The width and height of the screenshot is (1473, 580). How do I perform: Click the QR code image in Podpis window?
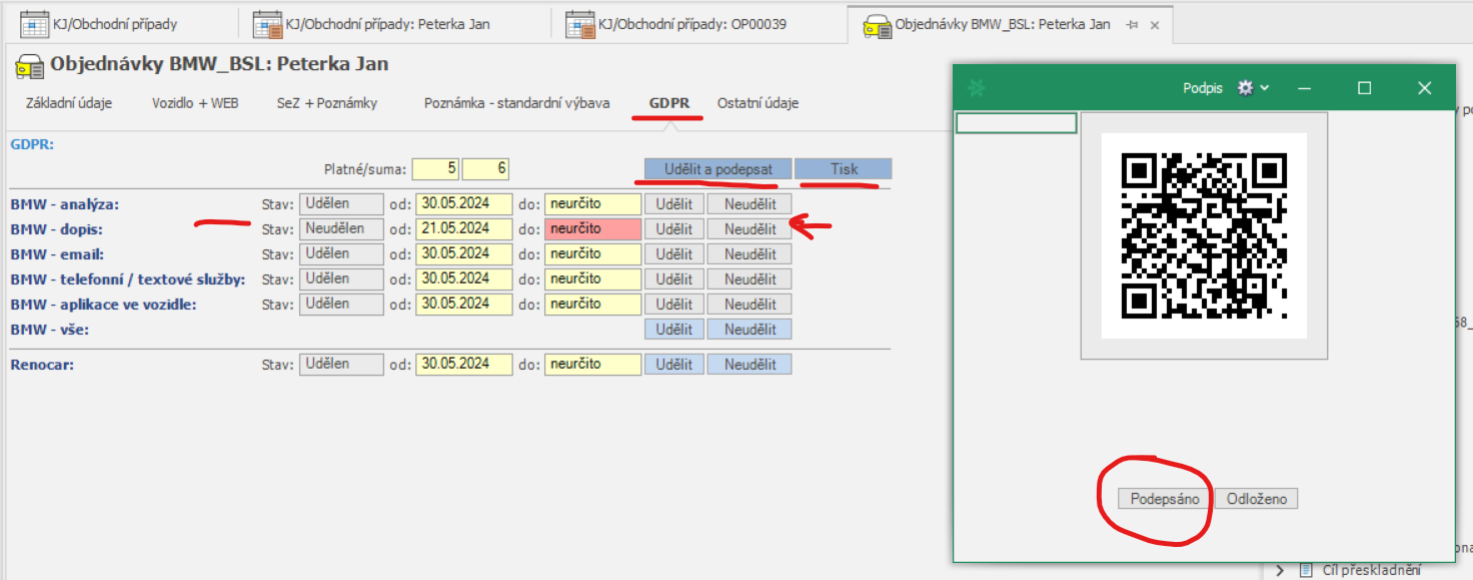click(x=1204, y=235)
